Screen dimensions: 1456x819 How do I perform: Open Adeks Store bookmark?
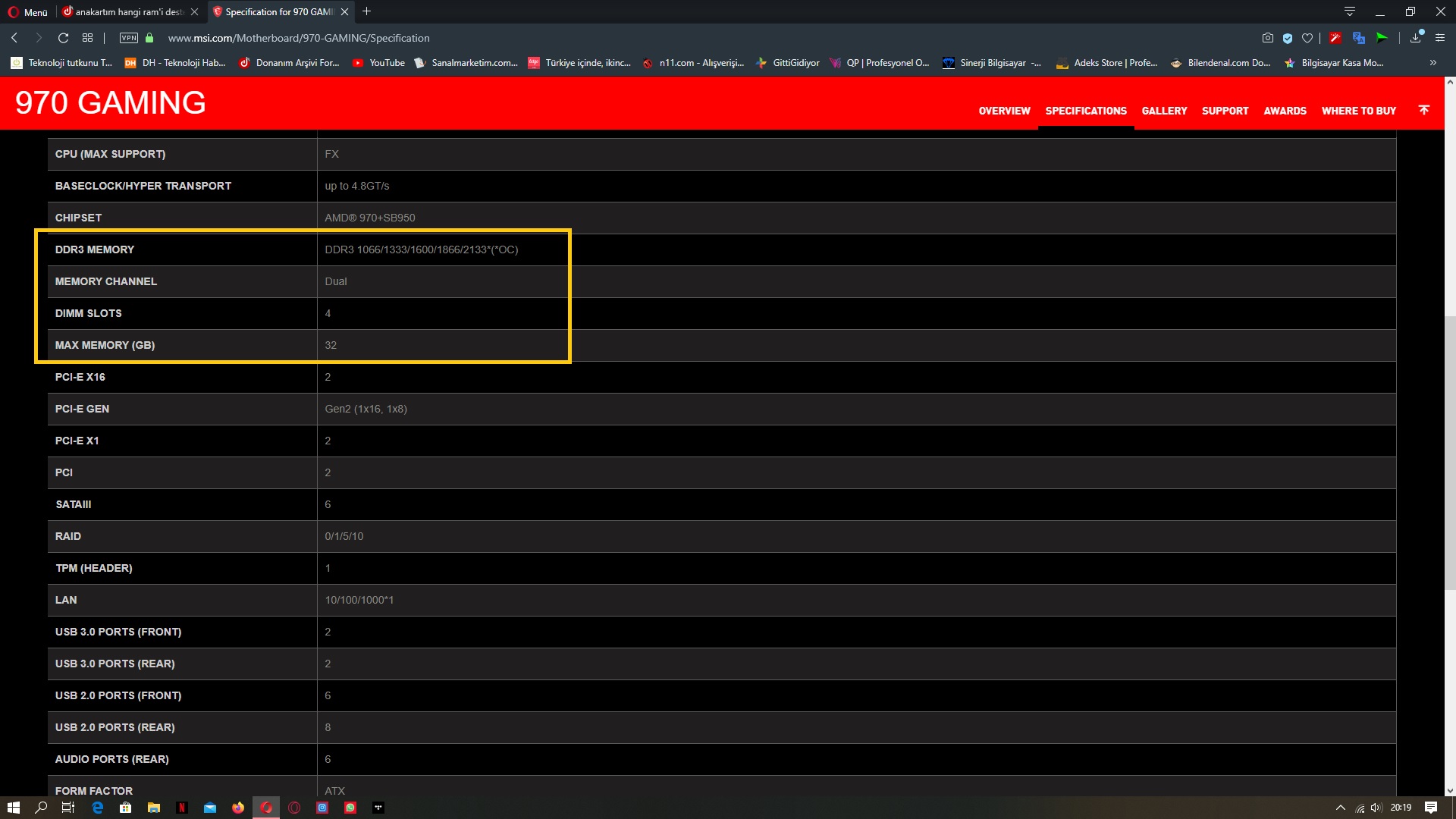(x=1106, y=63)
